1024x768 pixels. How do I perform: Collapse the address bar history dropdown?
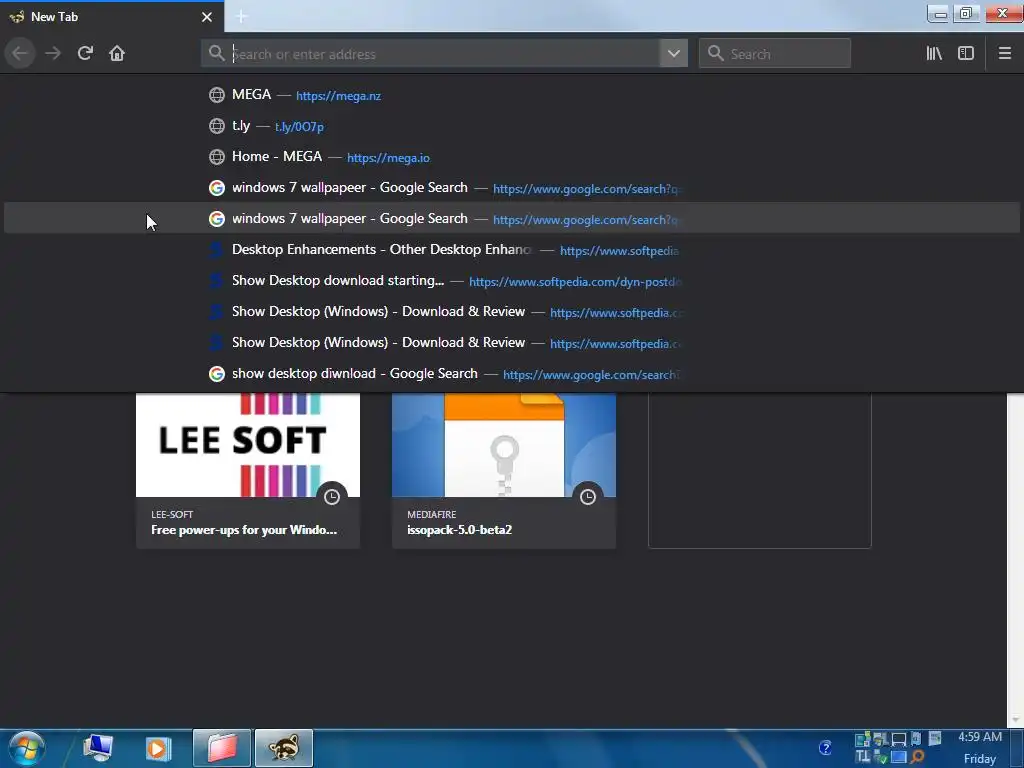673,54
